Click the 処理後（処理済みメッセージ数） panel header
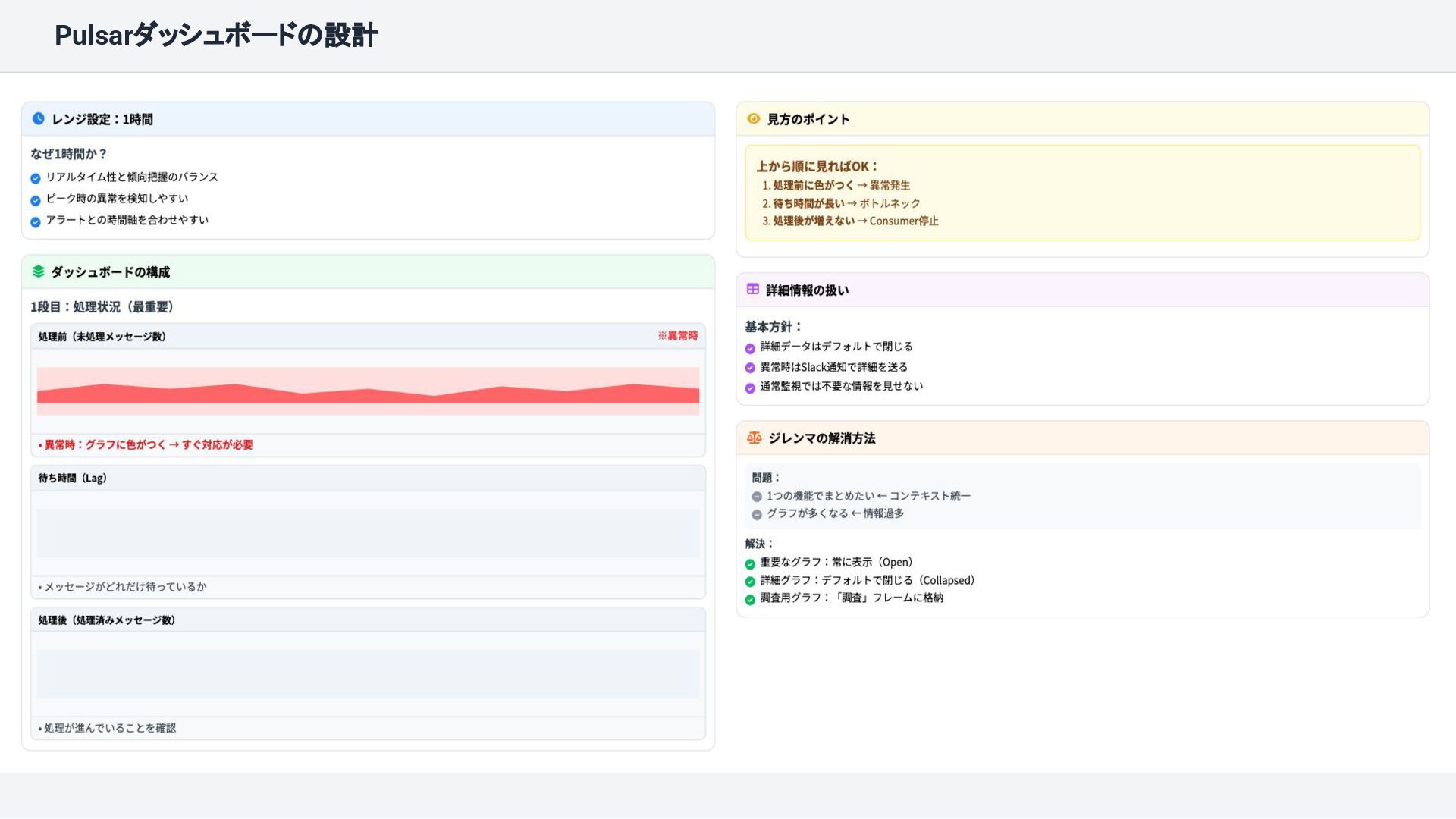Screen dimensions: 1456x819 [x=107, y=620]
